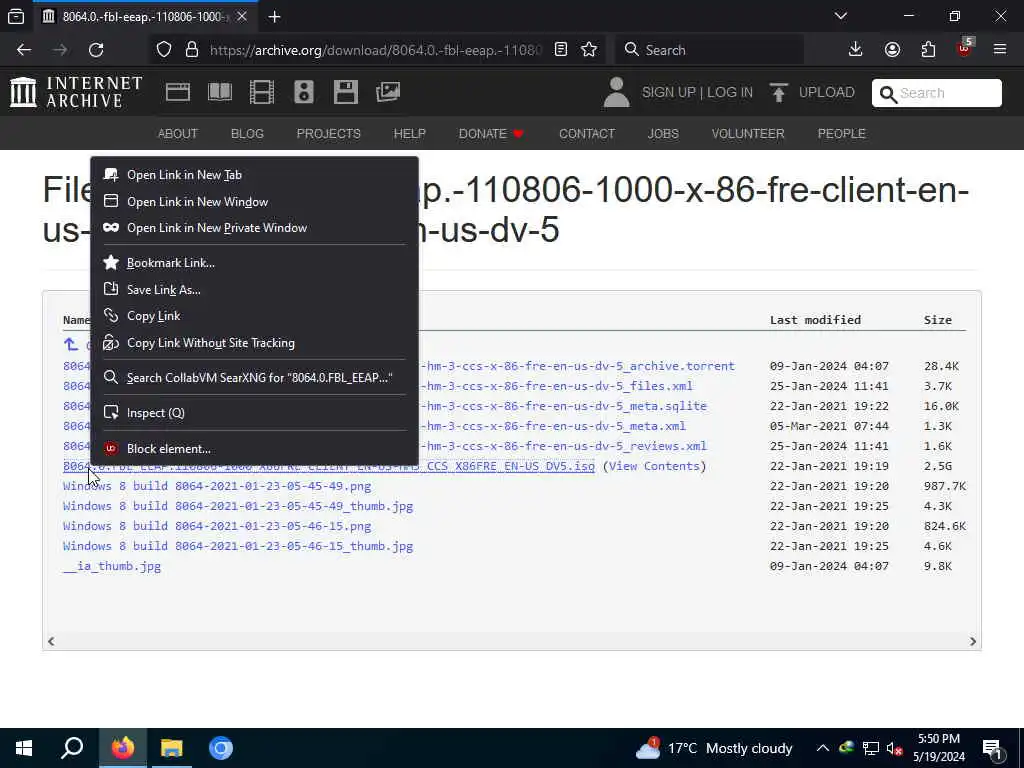Viewport: 1024px width, 768px height.
Task: Open the Windows Start menu
Action: (24, 748)
